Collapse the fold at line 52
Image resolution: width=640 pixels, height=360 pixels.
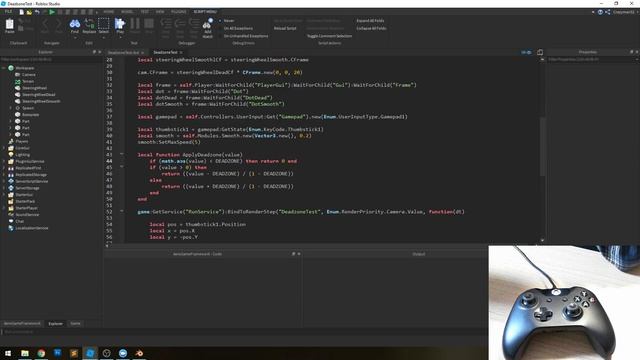coord(122,211)
